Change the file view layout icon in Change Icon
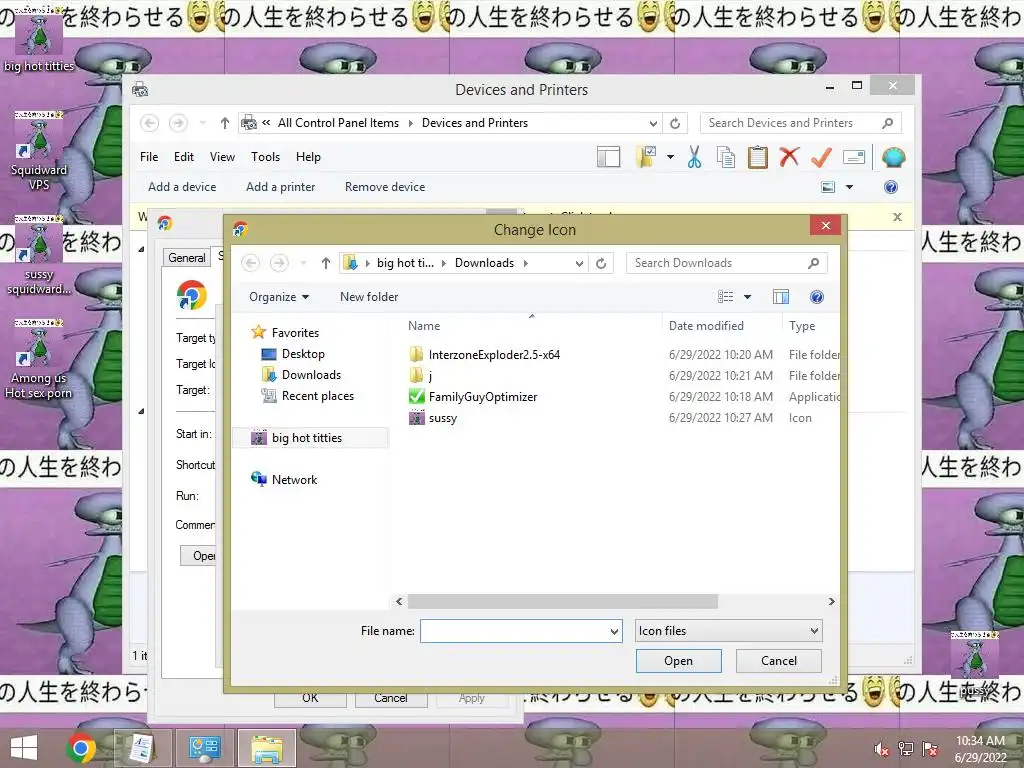1024x768 pixels. pos(726,297)
